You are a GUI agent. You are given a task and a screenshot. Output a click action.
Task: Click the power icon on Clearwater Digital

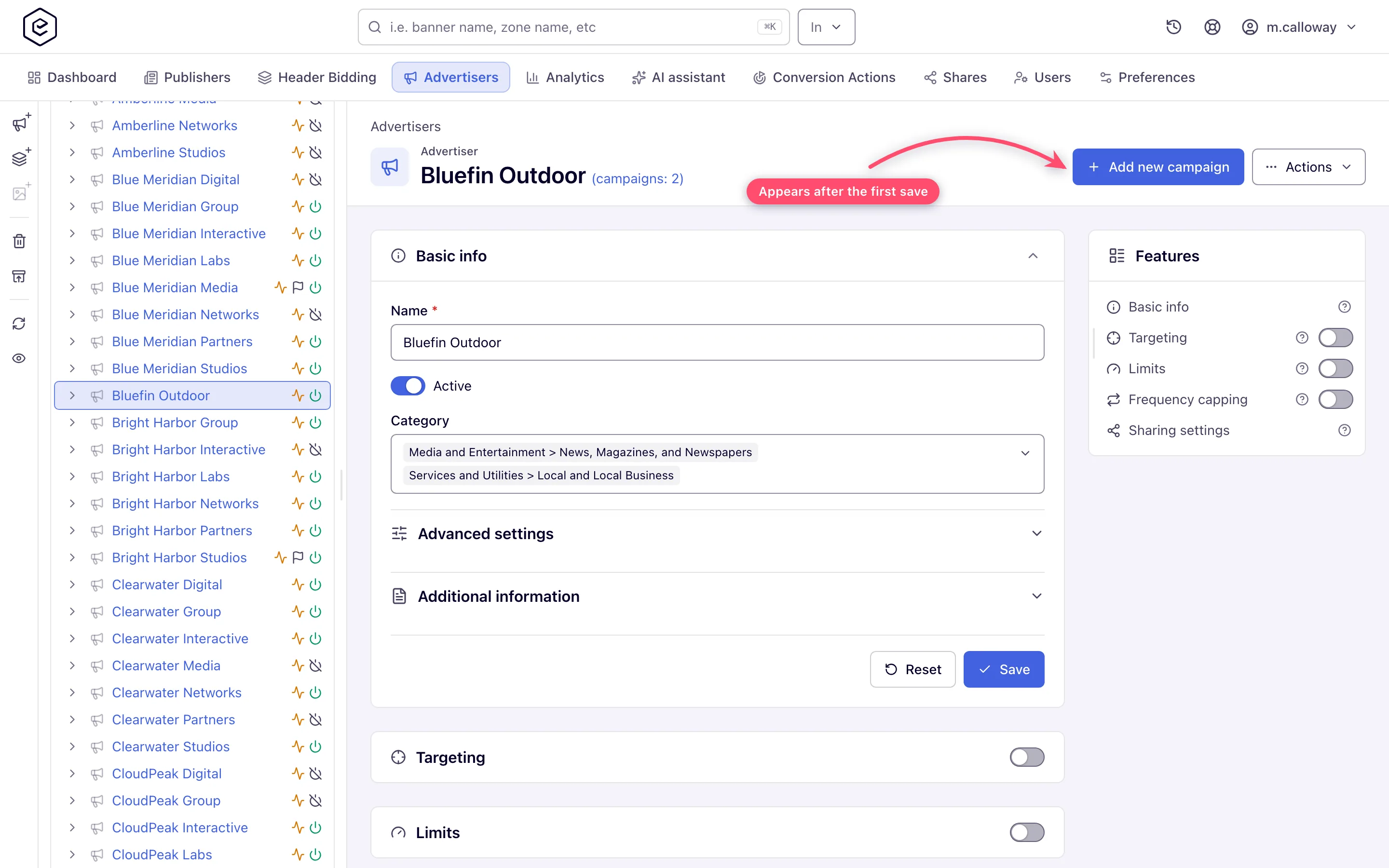315,584
